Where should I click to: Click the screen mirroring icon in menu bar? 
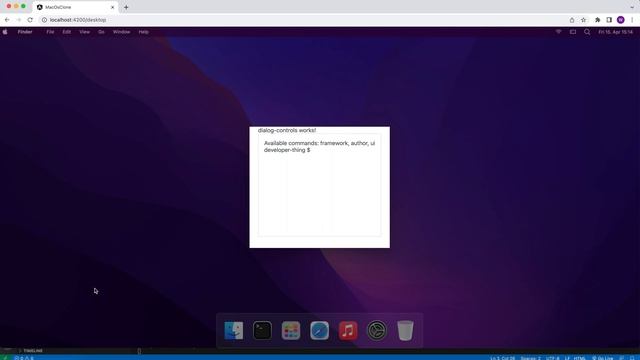point(573,31)
